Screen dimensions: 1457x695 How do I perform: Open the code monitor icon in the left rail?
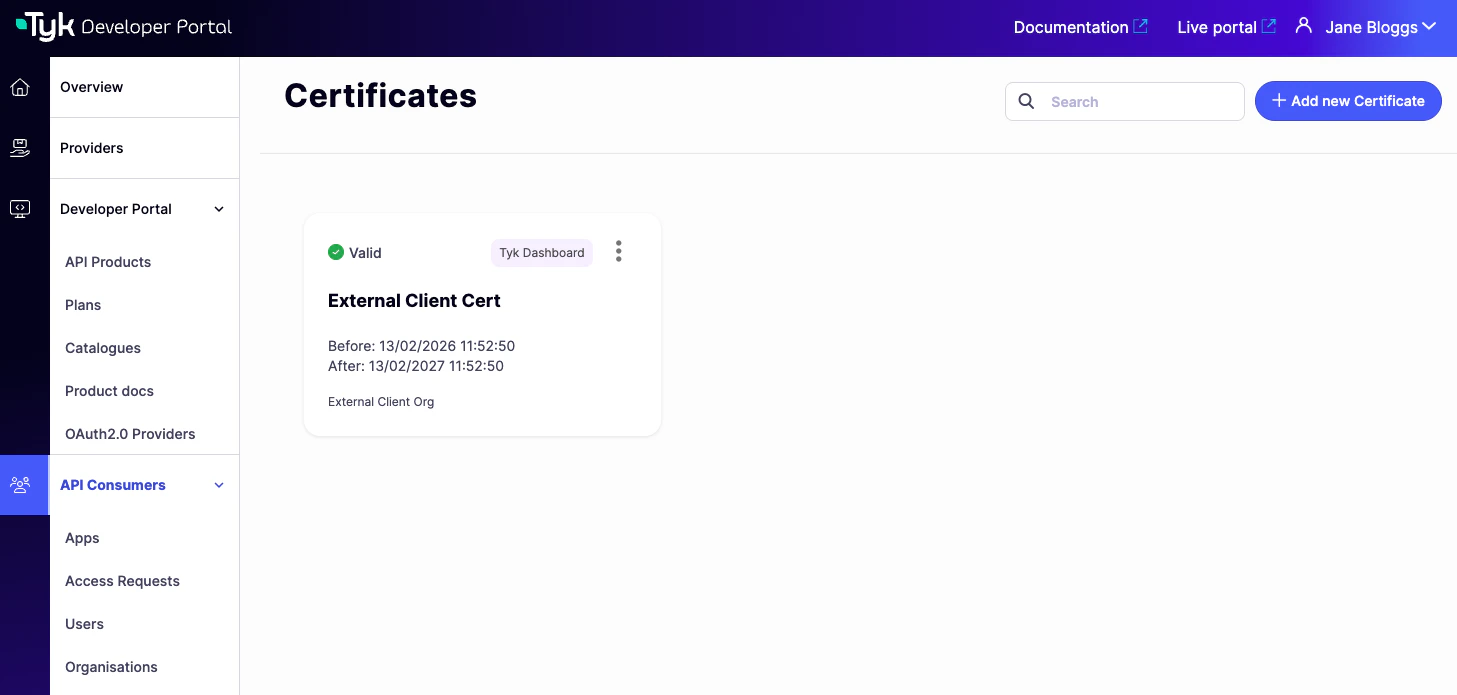tap(21, 208)
